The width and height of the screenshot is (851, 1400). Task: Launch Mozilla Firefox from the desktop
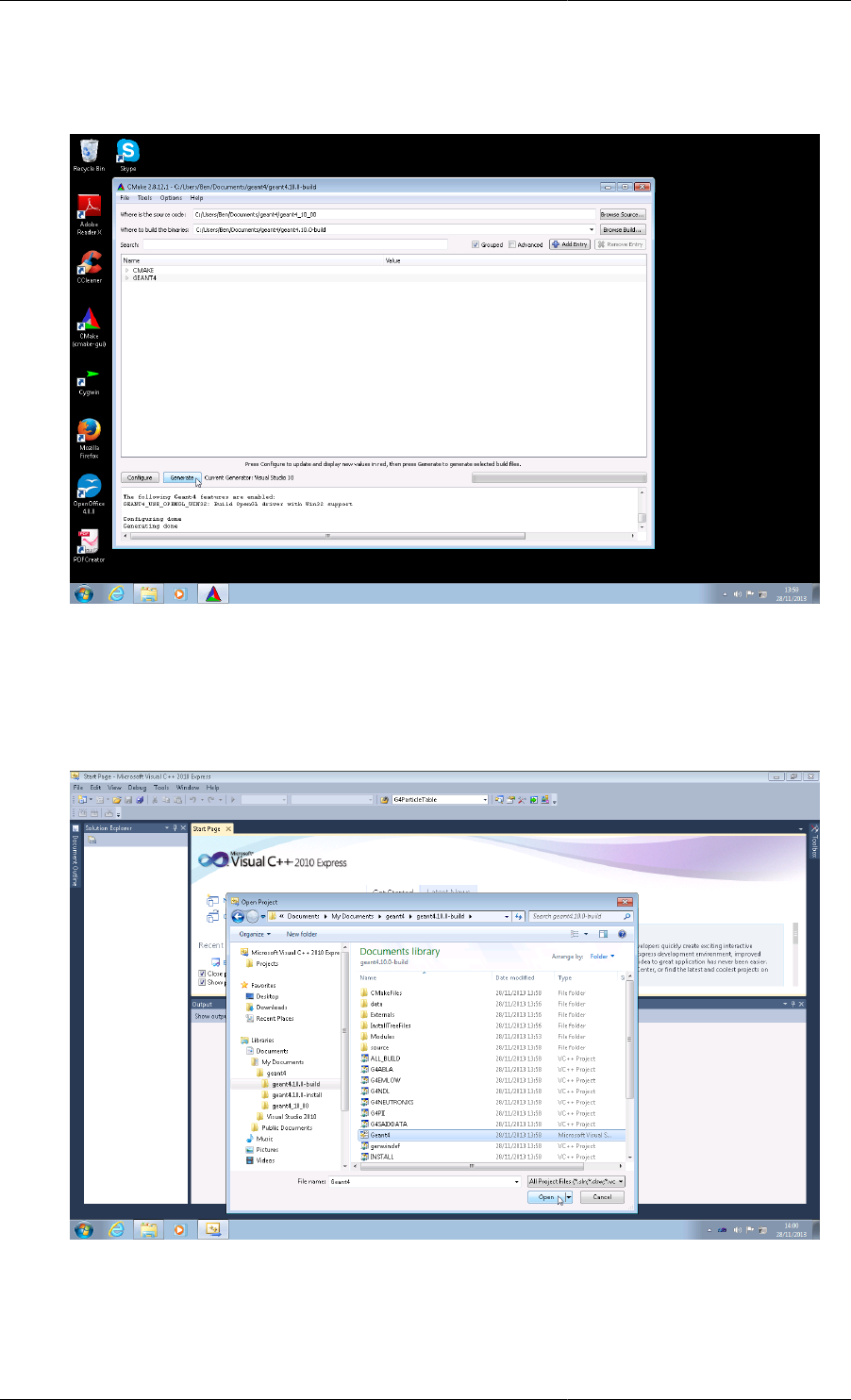89,439
